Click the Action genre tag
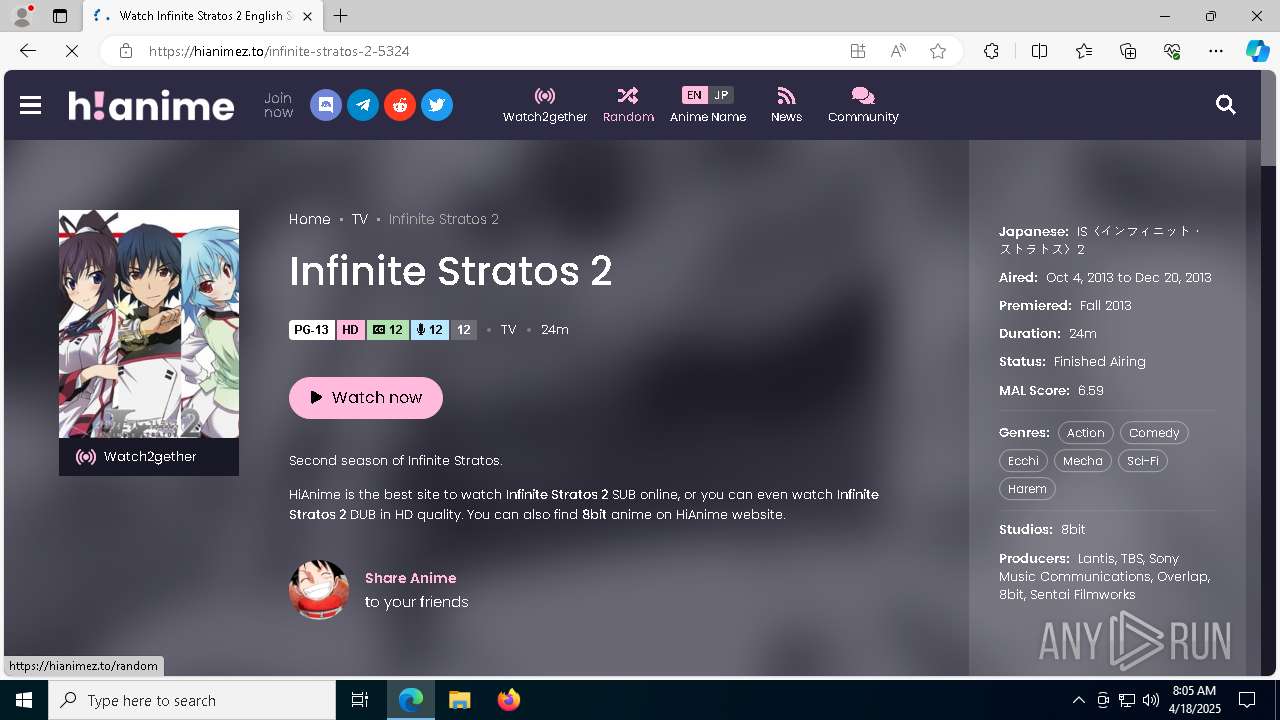This screenshot has width=1280, height=720. [1085, 433]
